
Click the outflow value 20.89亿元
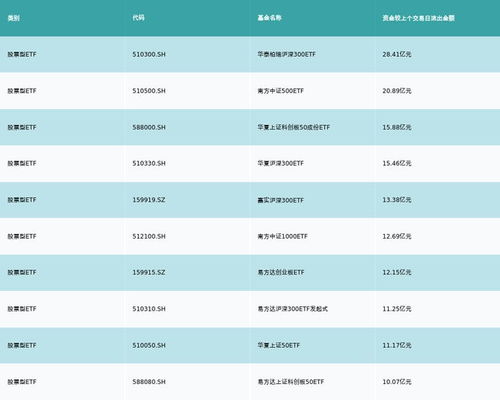[x=397, y=91]
